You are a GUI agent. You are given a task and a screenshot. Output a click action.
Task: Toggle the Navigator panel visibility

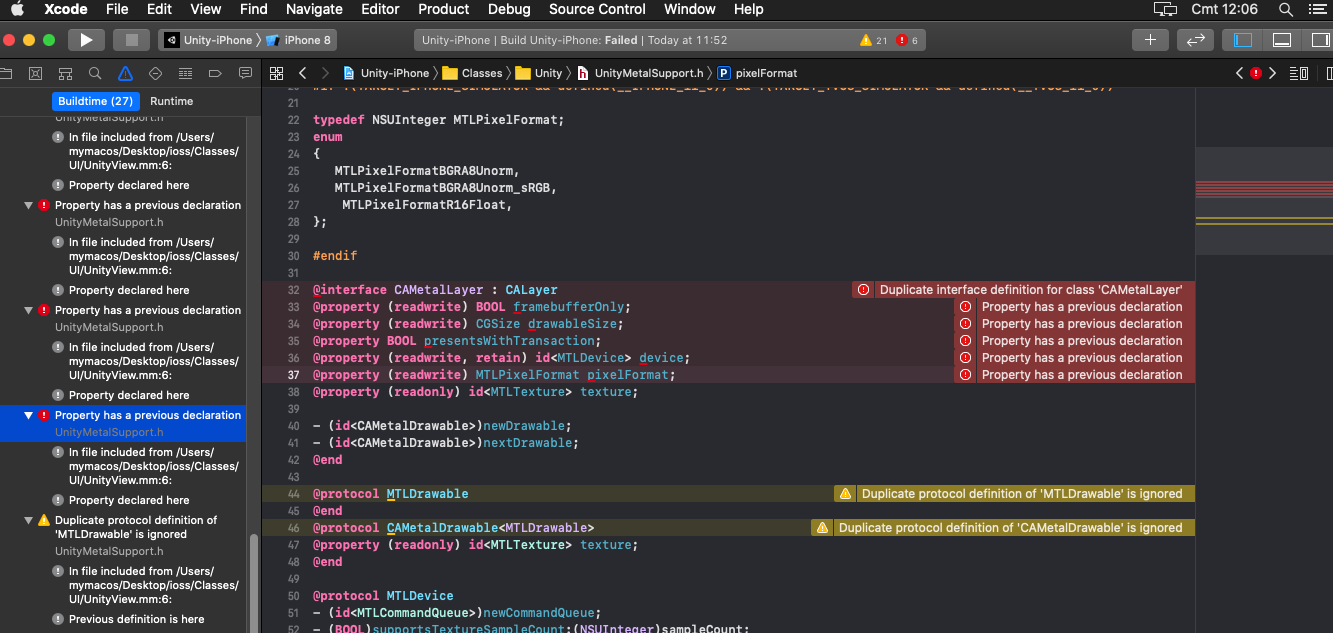point(1243,40)
